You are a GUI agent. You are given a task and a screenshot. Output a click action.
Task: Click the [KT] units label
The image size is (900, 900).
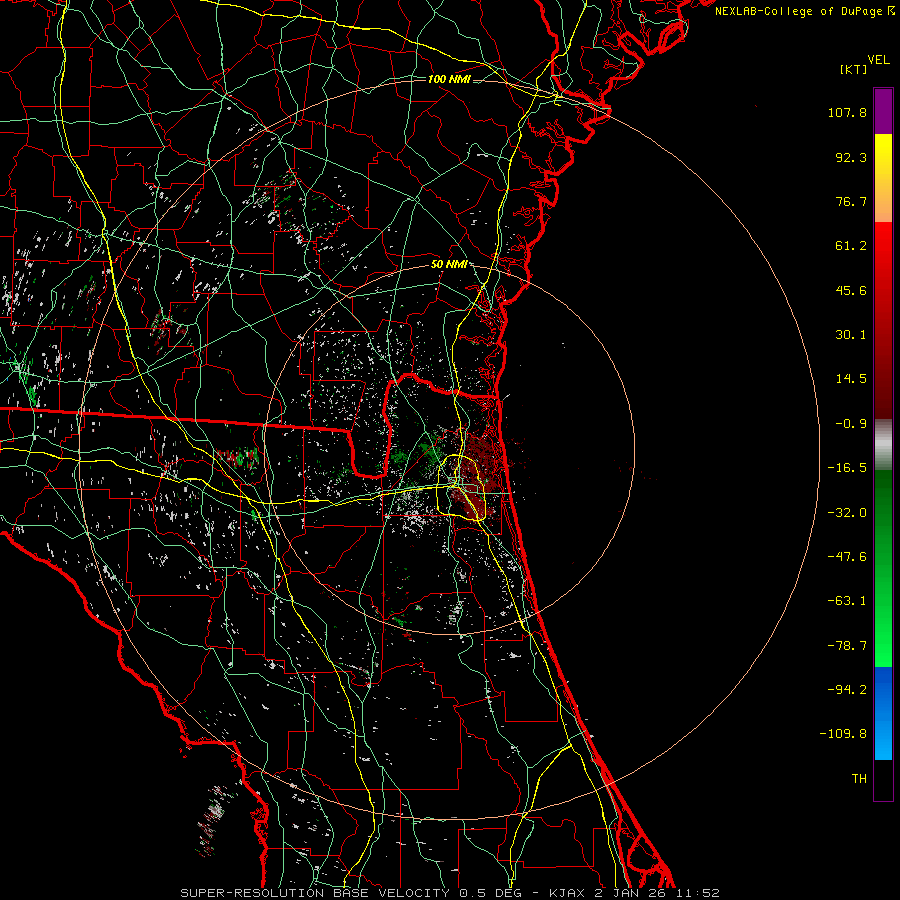tap(854, 69)
